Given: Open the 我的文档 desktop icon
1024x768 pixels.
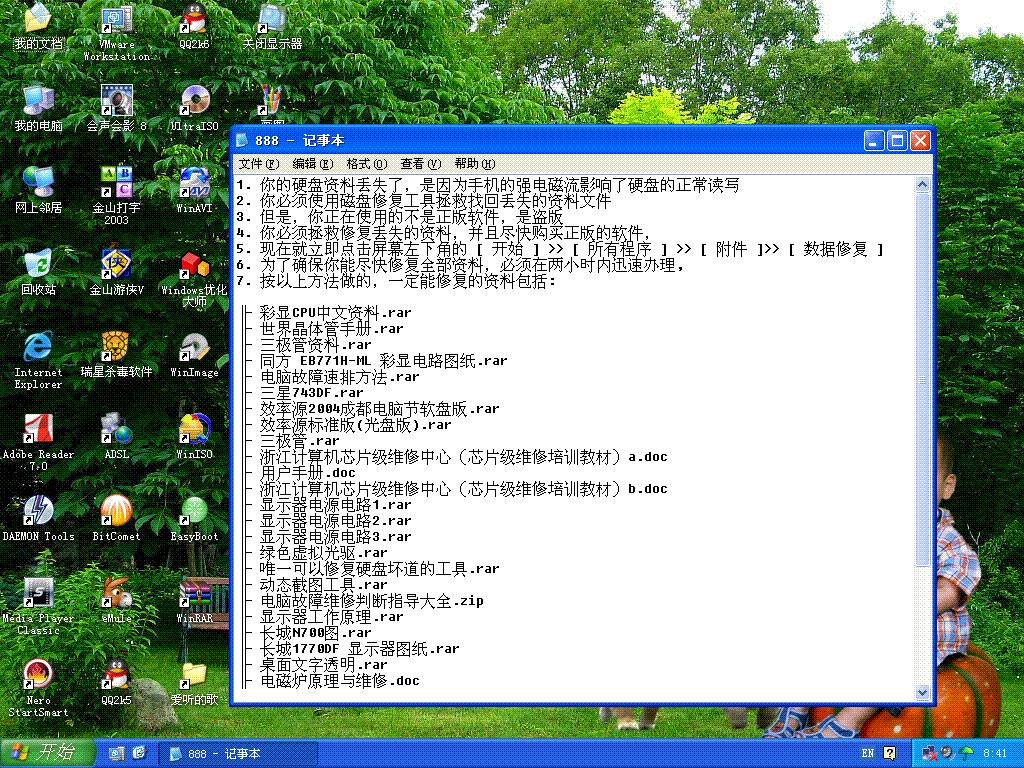Looking at the screenshot, I should point(39,26).
